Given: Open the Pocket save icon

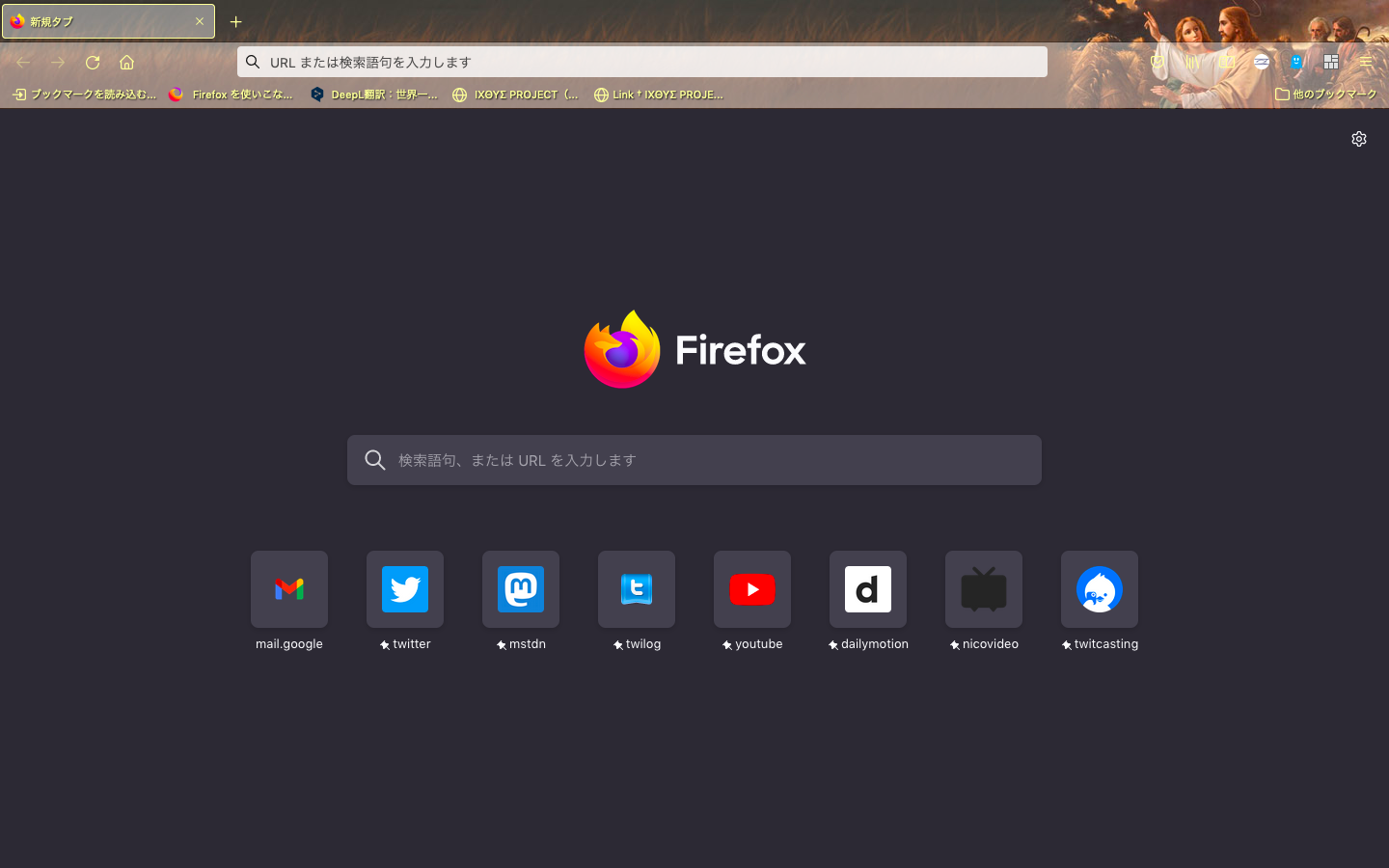Looking at the screenshot, I should (1157, 62).
